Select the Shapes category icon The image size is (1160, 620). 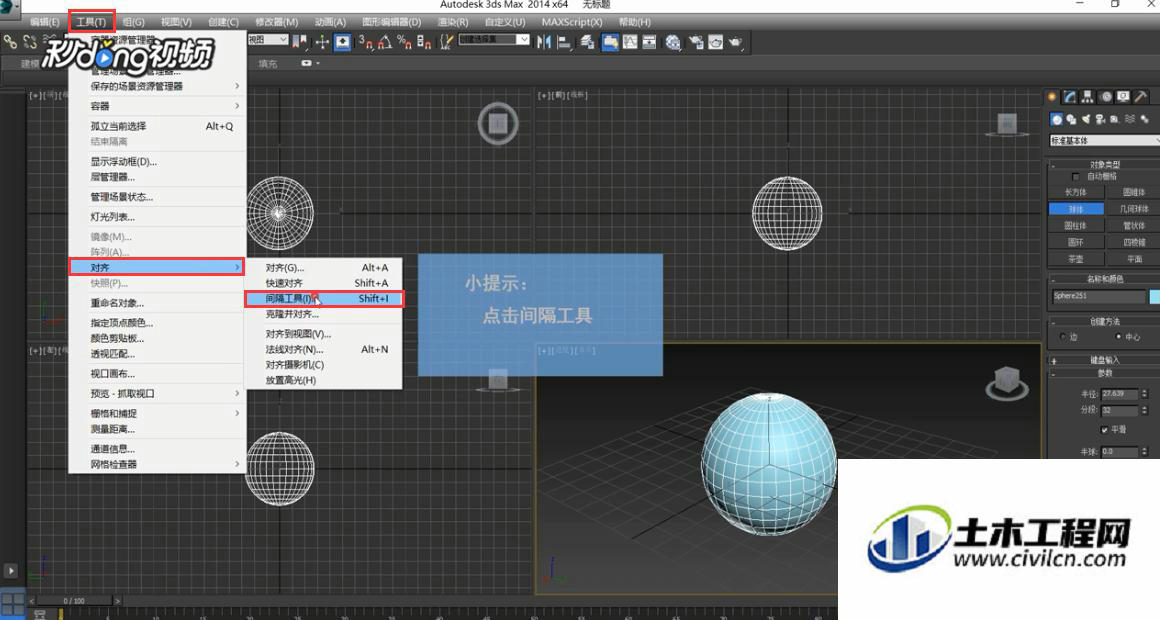[1071, 119]
